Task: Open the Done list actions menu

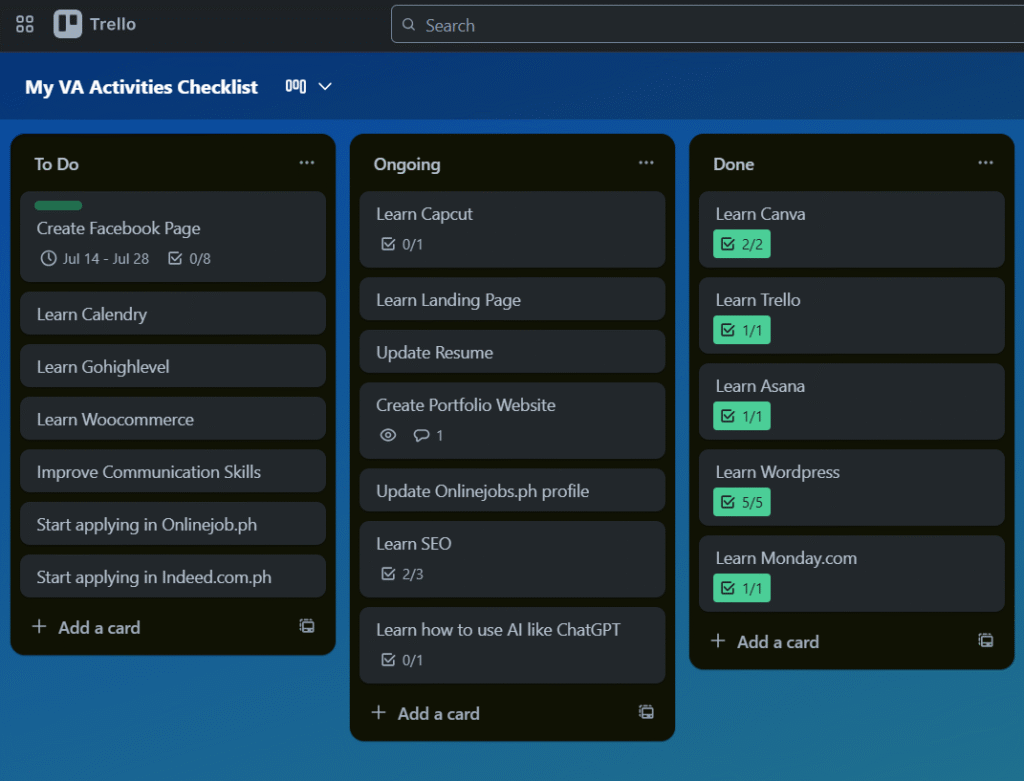Action: 985,163
